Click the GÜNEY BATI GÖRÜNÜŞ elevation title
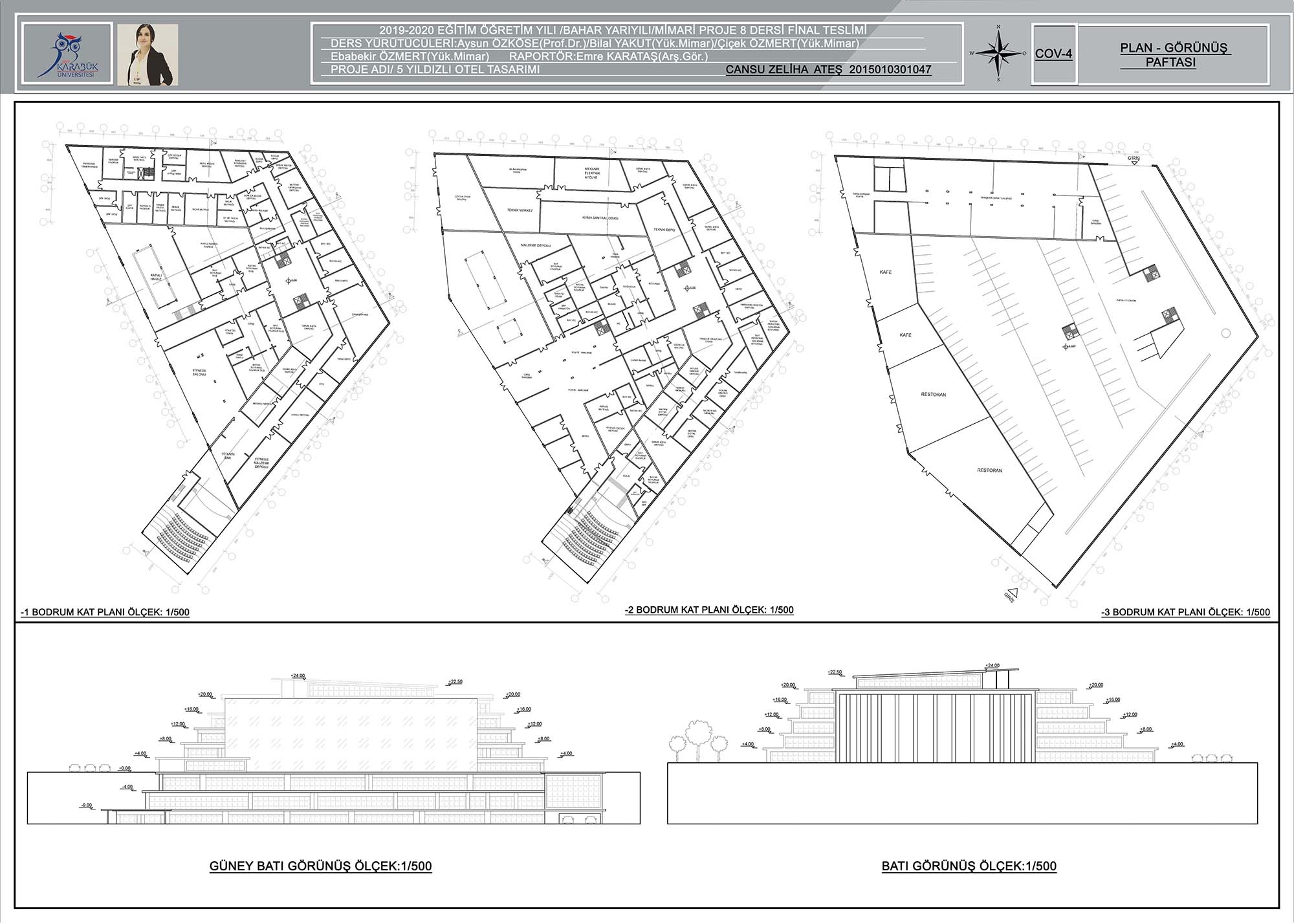Image resolution: width=1294 pixels, height=924 pixels. pos(320,866)
